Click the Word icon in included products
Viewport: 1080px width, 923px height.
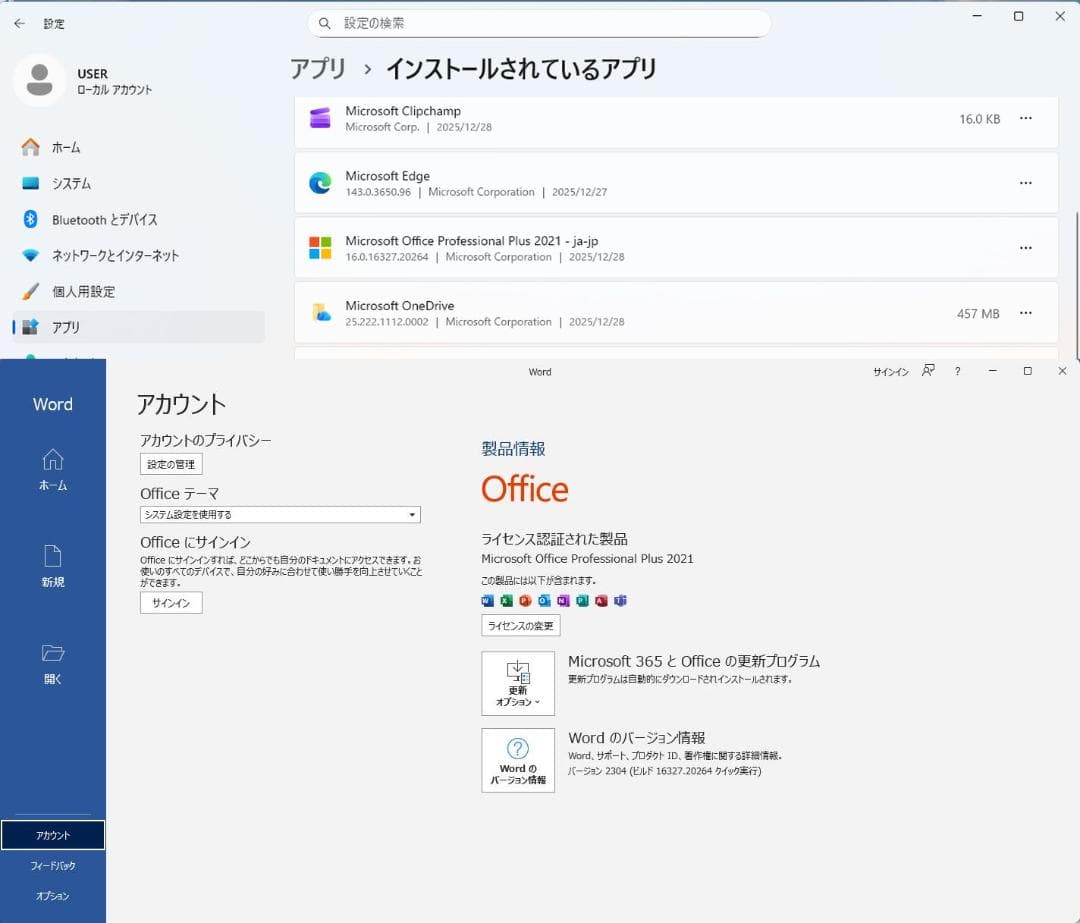(487, 601)
